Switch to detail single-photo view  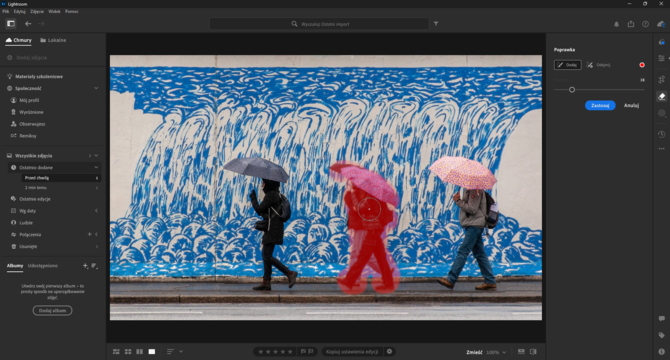152,351
